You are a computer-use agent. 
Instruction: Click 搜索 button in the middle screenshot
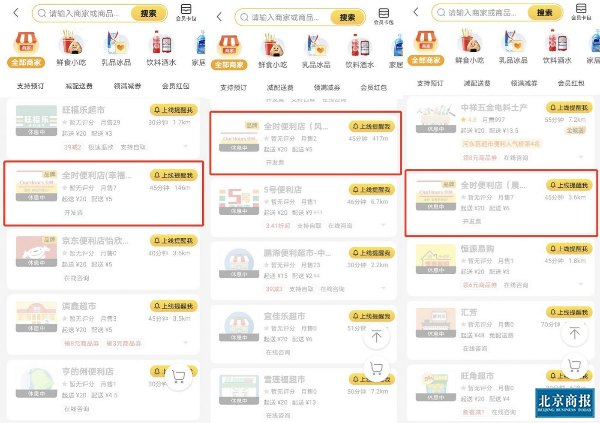[347, 17]
